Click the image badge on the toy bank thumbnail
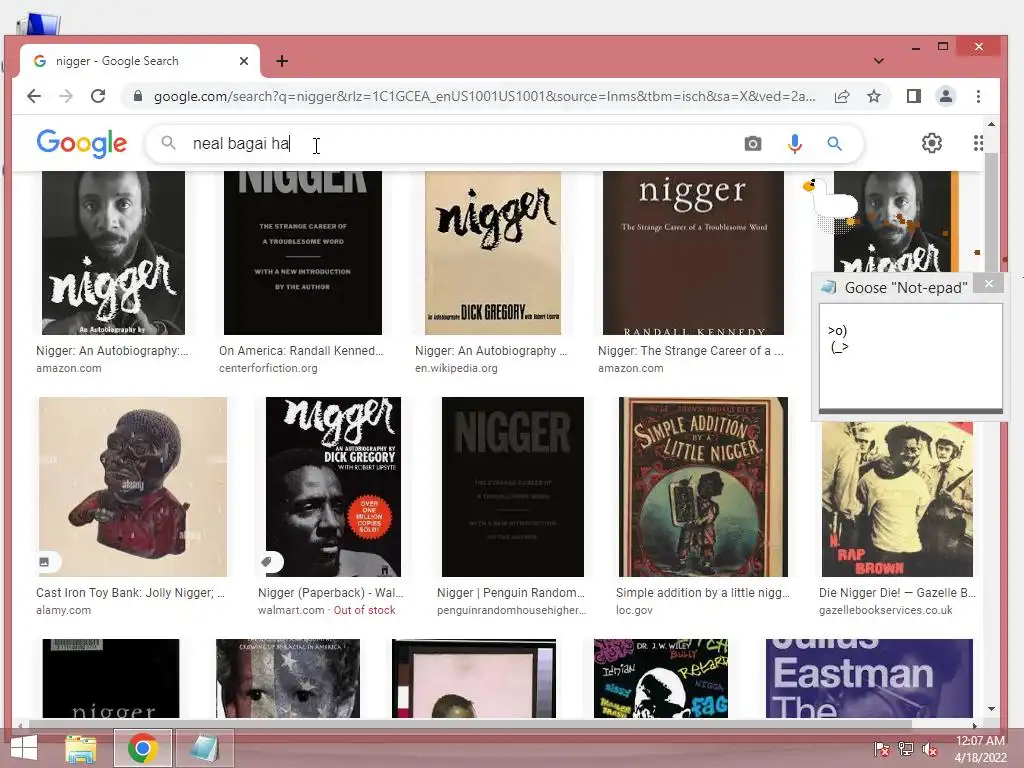 pos(44,562)
